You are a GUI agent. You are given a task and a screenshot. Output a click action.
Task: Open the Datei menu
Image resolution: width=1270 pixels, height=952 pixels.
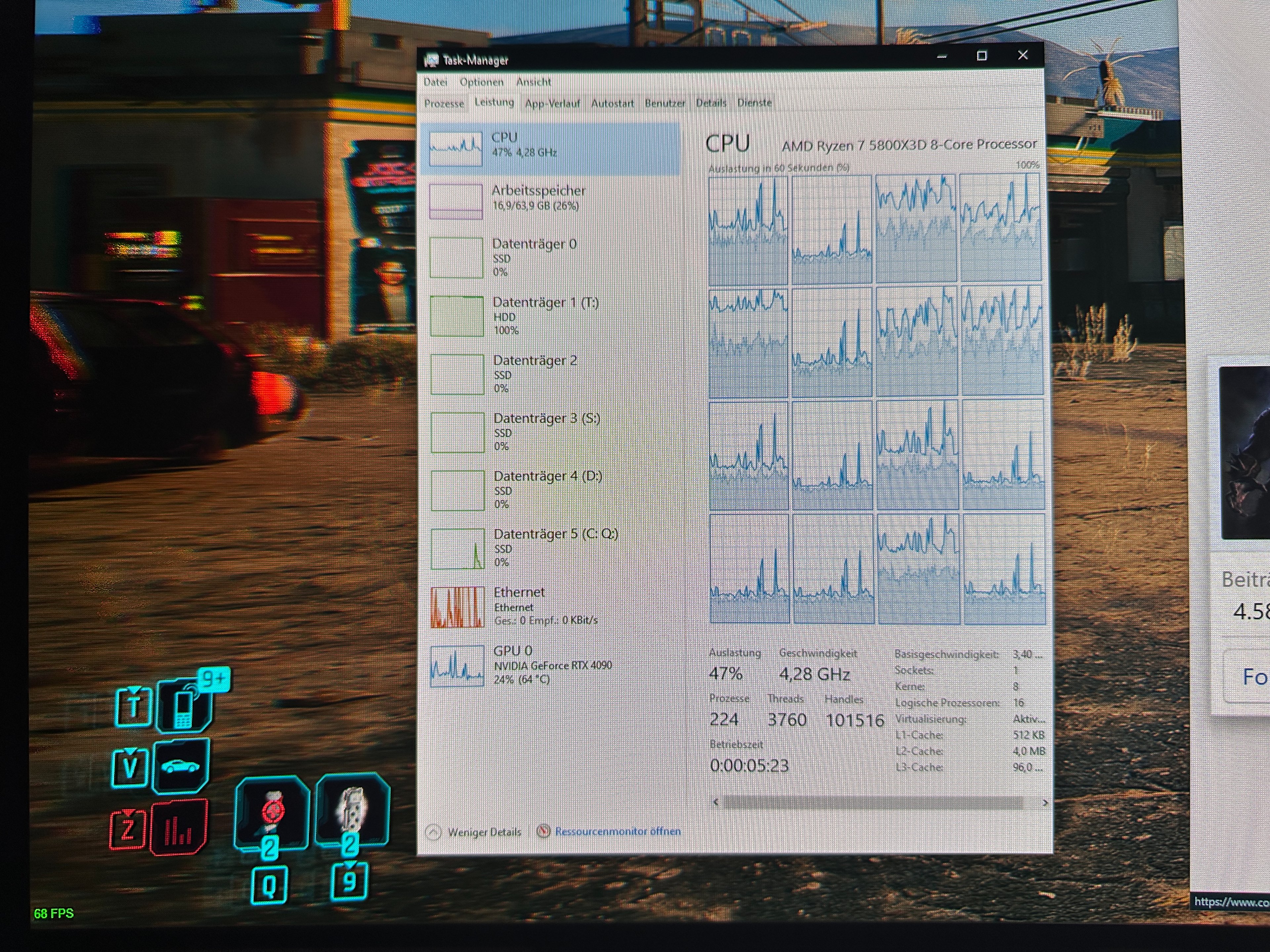click(x=435, y=82)
